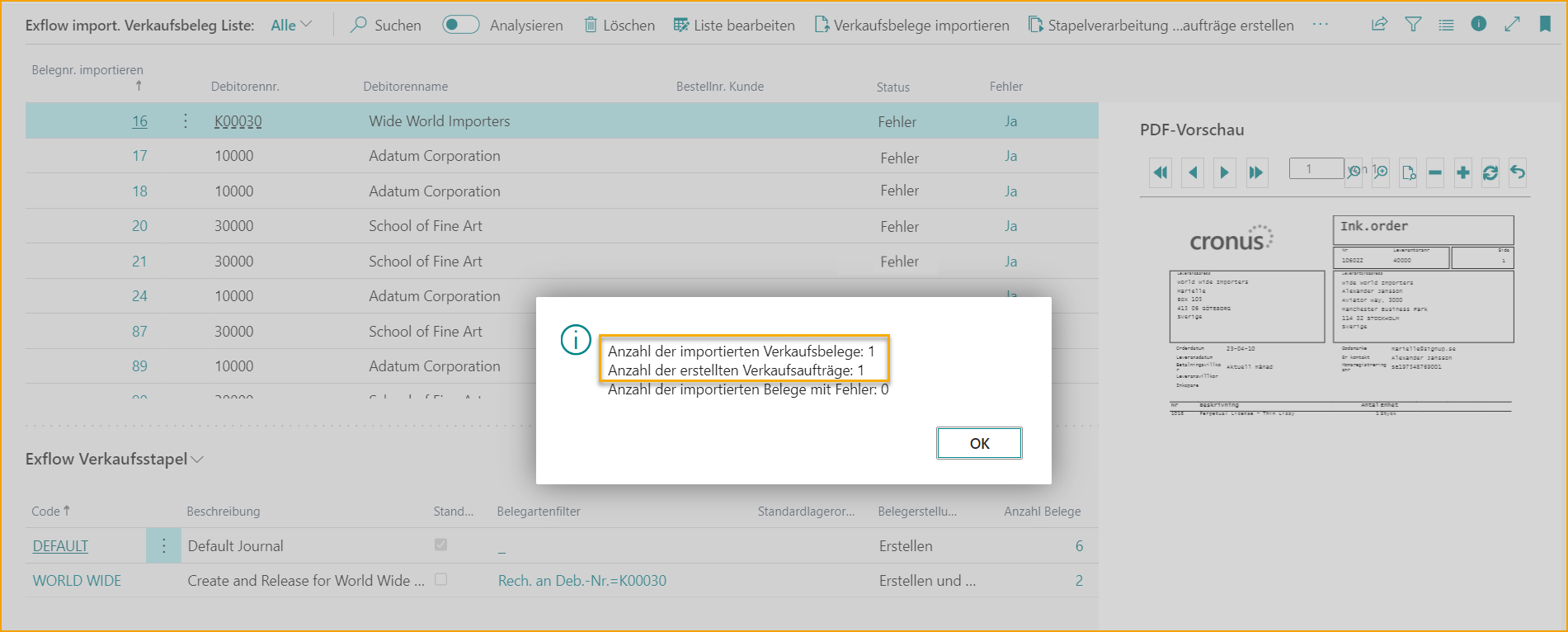
Task: Switch list layout via lines icon
Action: click(1446, 25)
